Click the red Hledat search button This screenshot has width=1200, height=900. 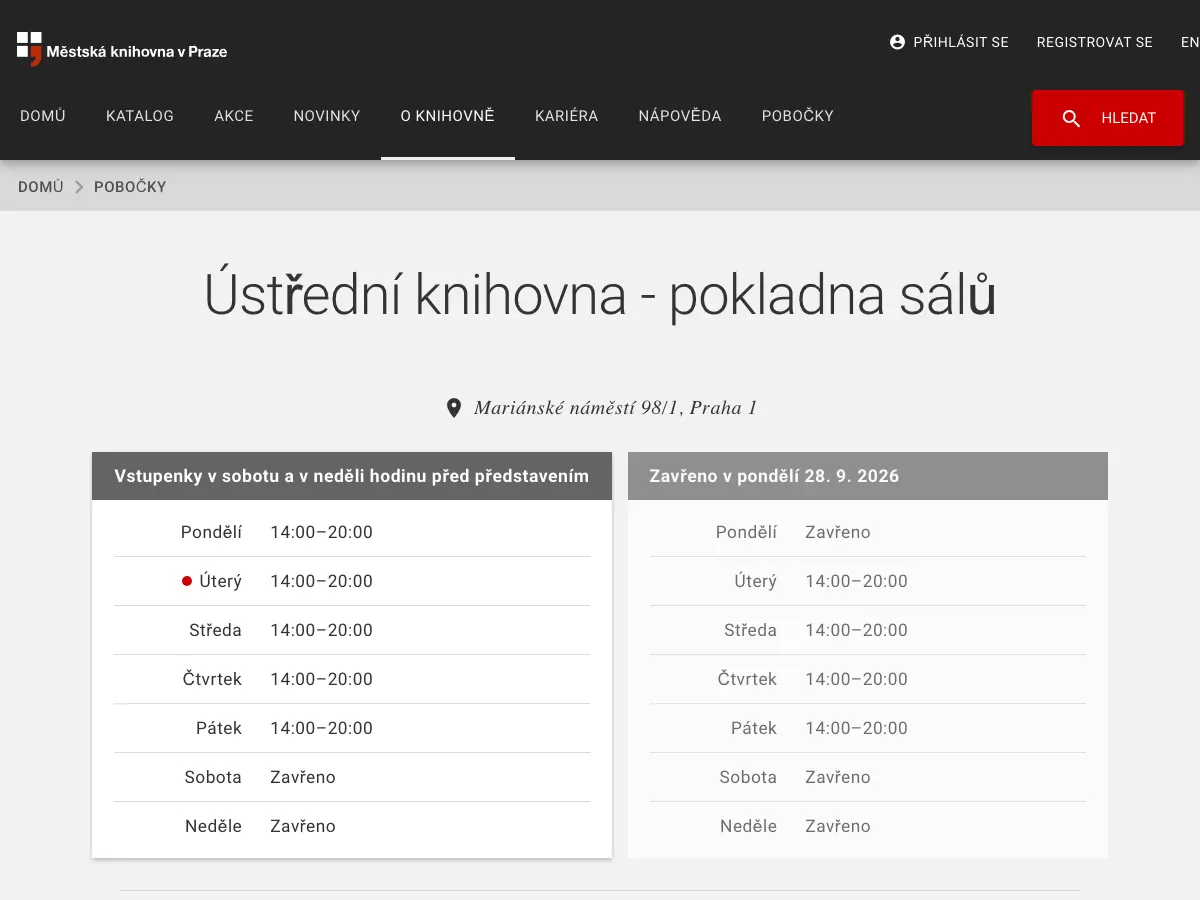(1108, 118)
